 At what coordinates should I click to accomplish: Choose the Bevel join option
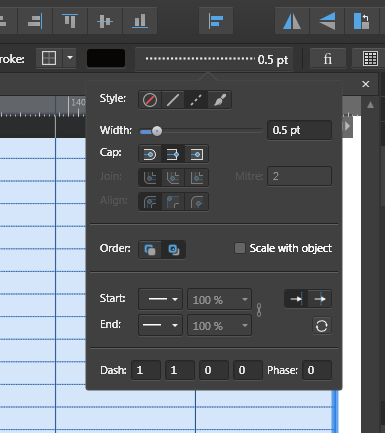click(x=173, y=178)
